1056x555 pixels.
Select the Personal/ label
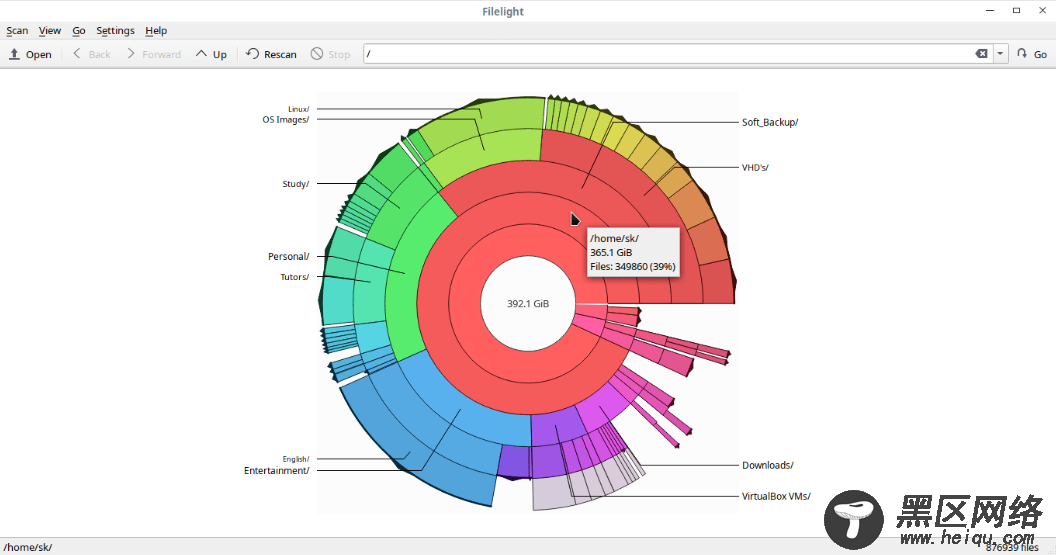point(288,257)
